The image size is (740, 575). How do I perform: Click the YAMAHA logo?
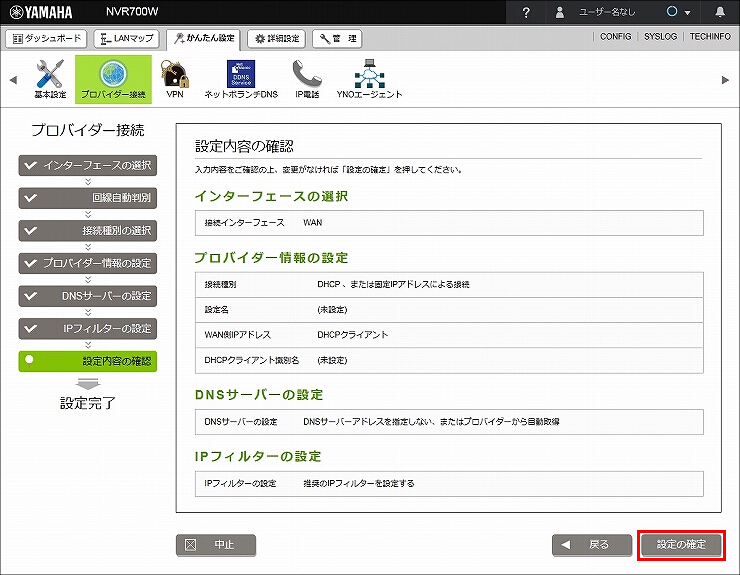click(x=41, y=12)
